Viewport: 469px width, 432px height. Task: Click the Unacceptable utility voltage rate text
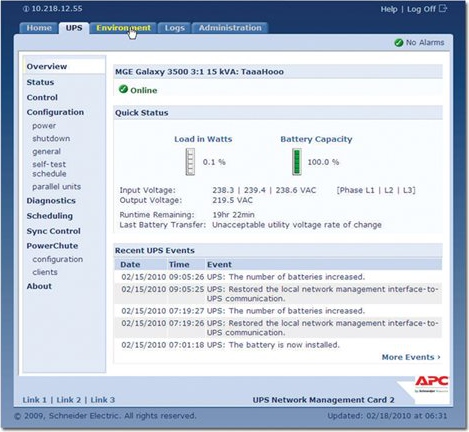(x=297, y=225)
